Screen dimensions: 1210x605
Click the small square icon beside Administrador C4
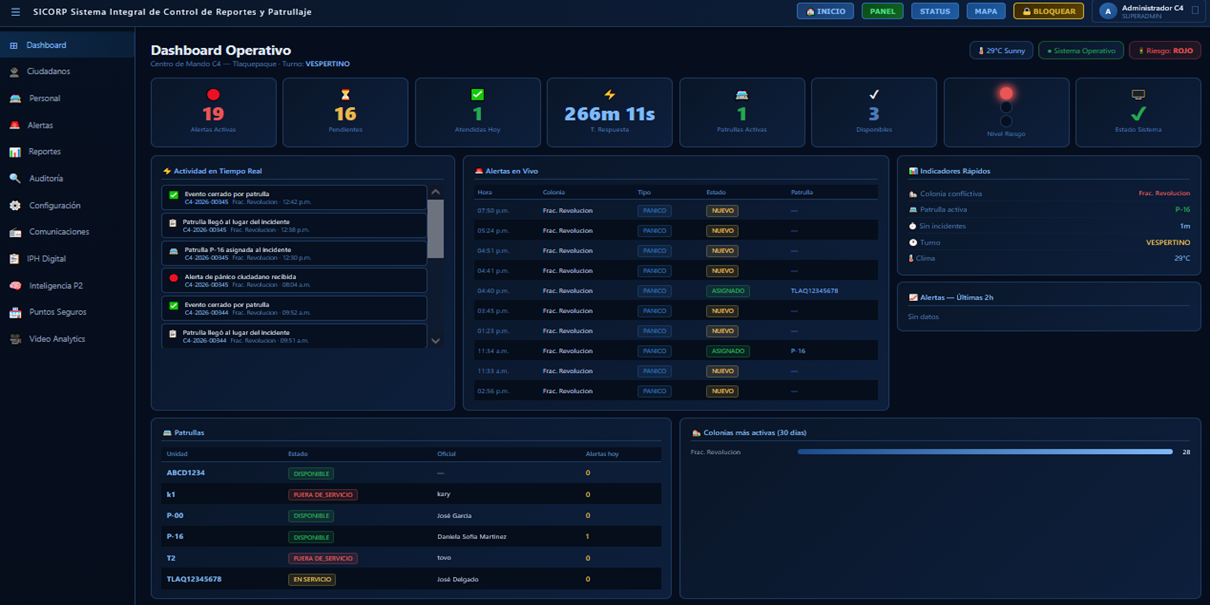(1195, 11)
